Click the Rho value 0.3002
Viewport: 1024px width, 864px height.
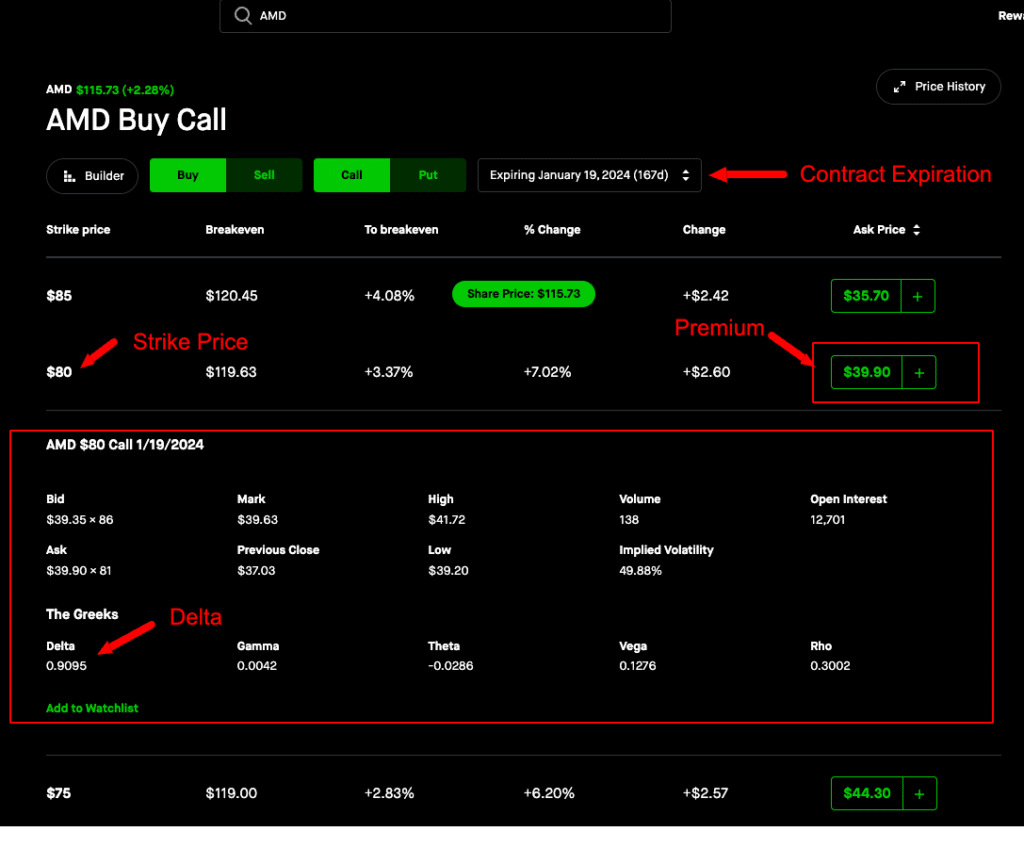[x=830, y=665]
